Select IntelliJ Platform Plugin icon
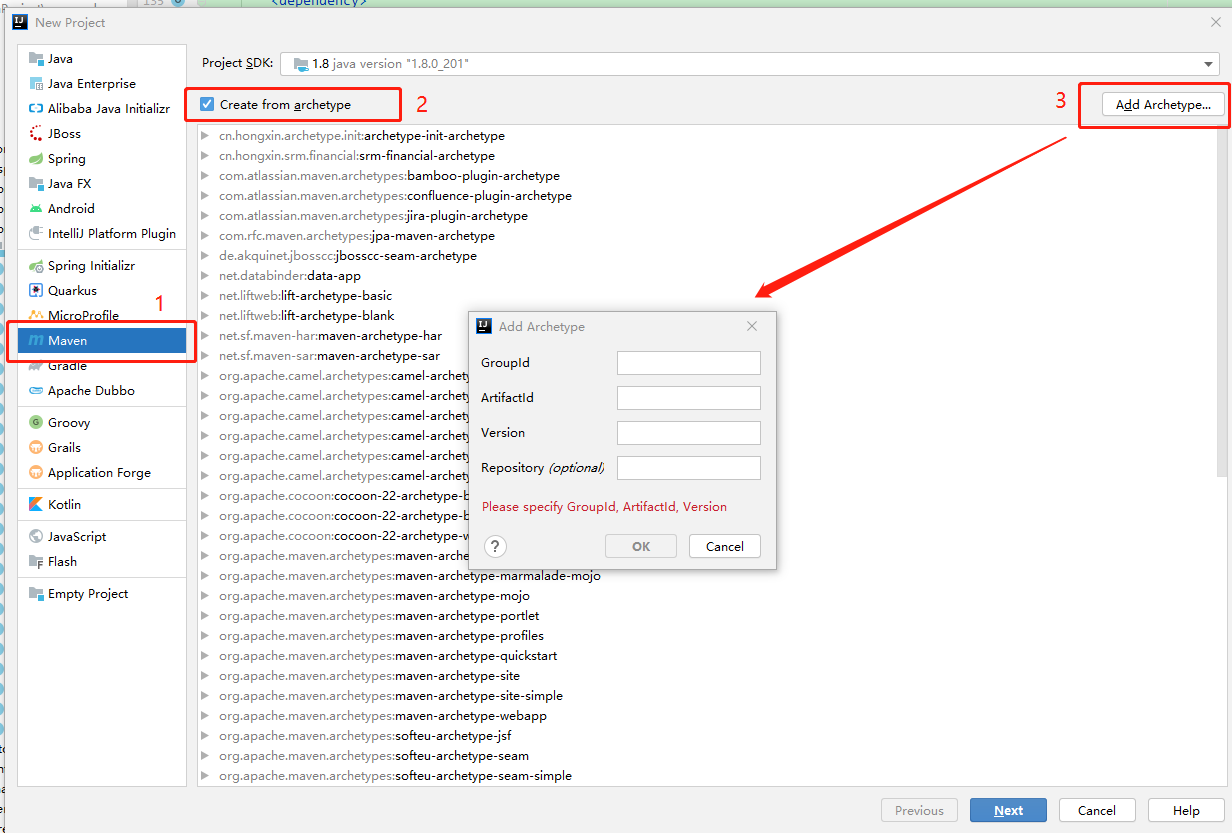 (x=37, y=234)
